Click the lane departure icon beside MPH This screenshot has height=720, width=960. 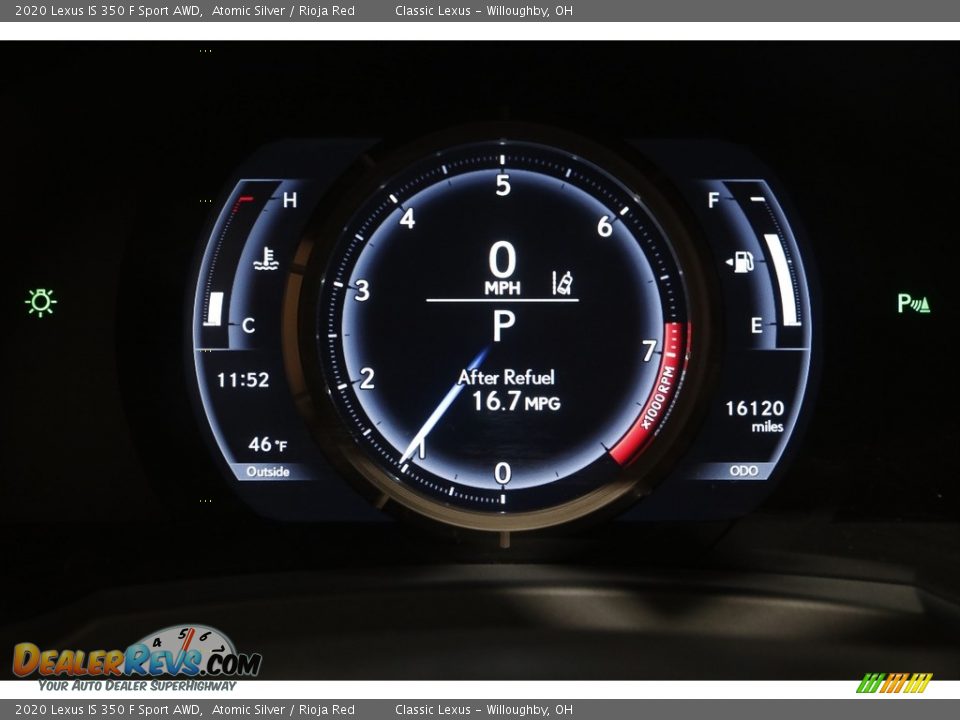tap(562, 283)
